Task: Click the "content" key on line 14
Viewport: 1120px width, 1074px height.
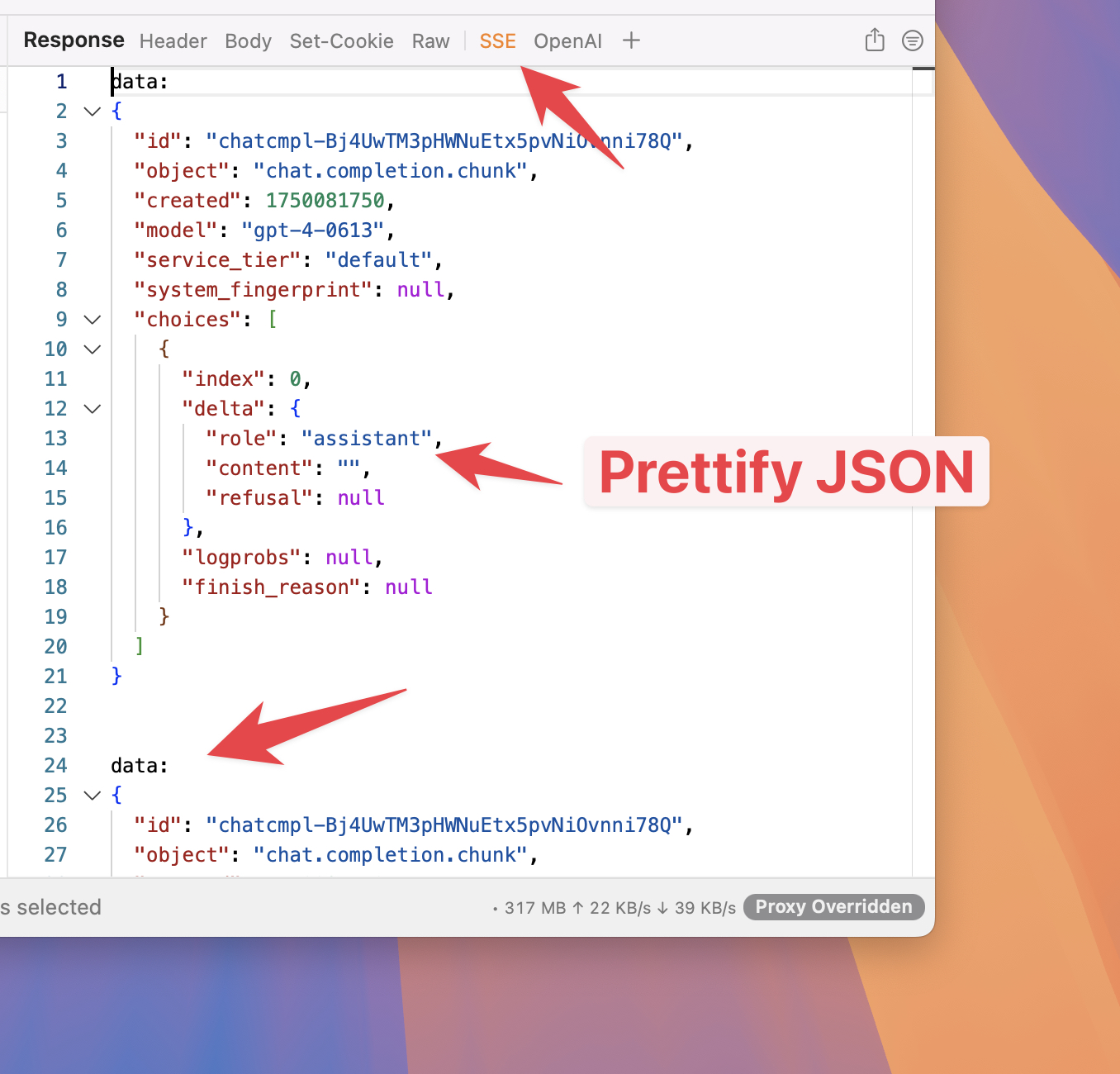Action: (x=259, y=468)
